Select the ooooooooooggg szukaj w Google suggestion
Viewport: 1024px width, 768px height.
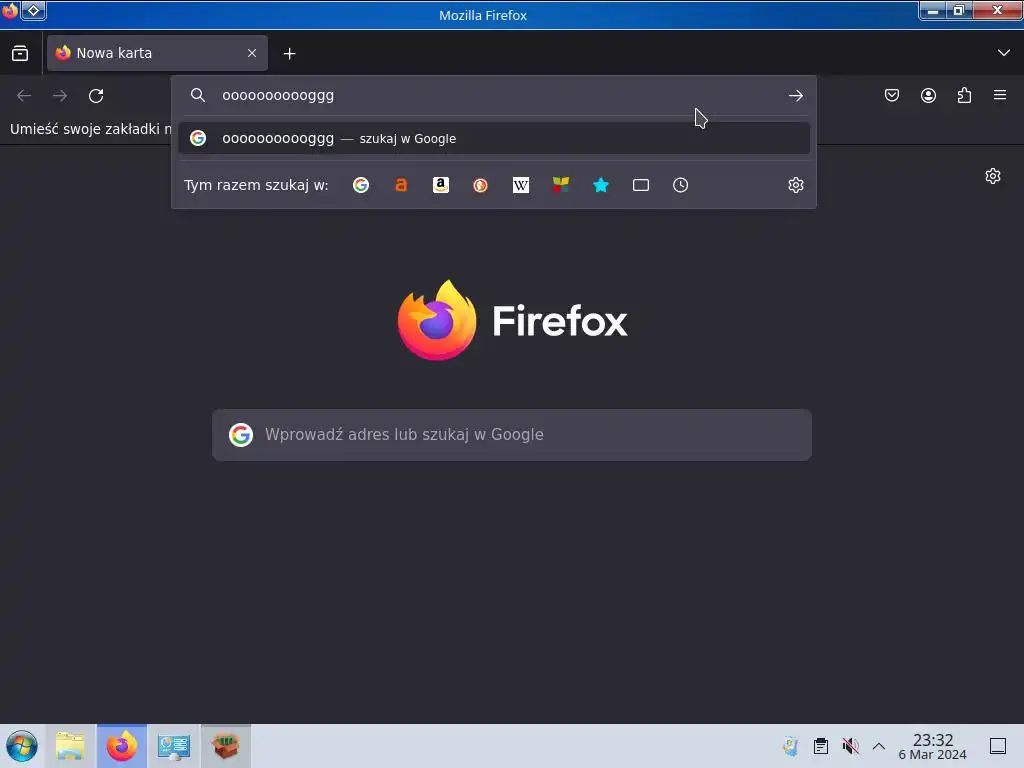pyautogui.click(x=494, y=138)
